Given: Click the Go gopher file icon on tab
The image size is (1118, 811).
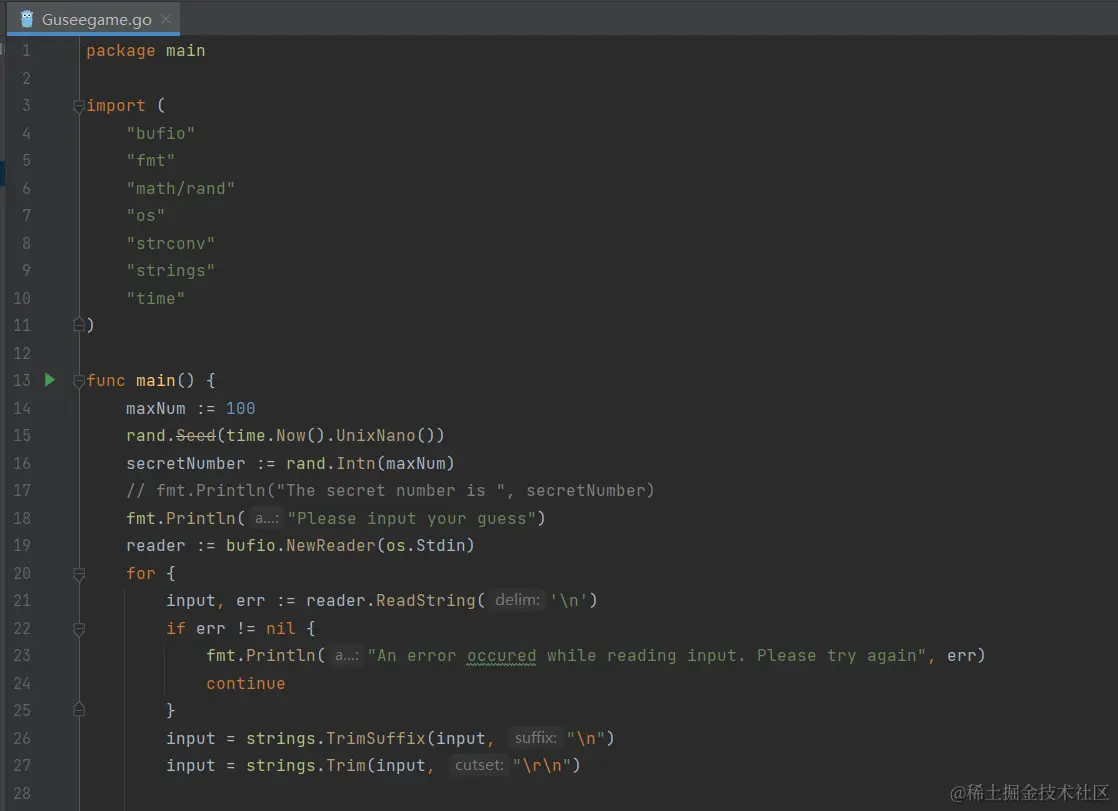Looking at the screenshot, I should pyautogui.click(x=27, y=19).
